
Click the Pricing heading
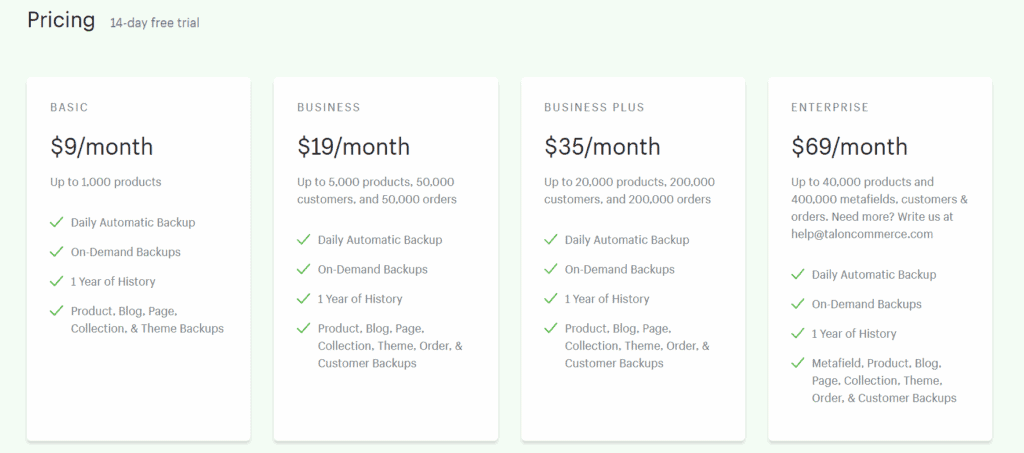(x=61, y=20)
